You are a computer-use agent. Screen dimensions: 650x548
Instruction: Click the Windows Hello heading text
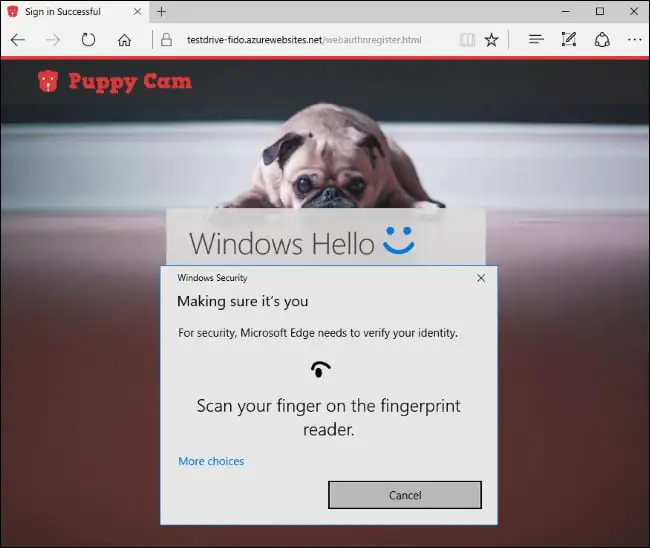282,243
